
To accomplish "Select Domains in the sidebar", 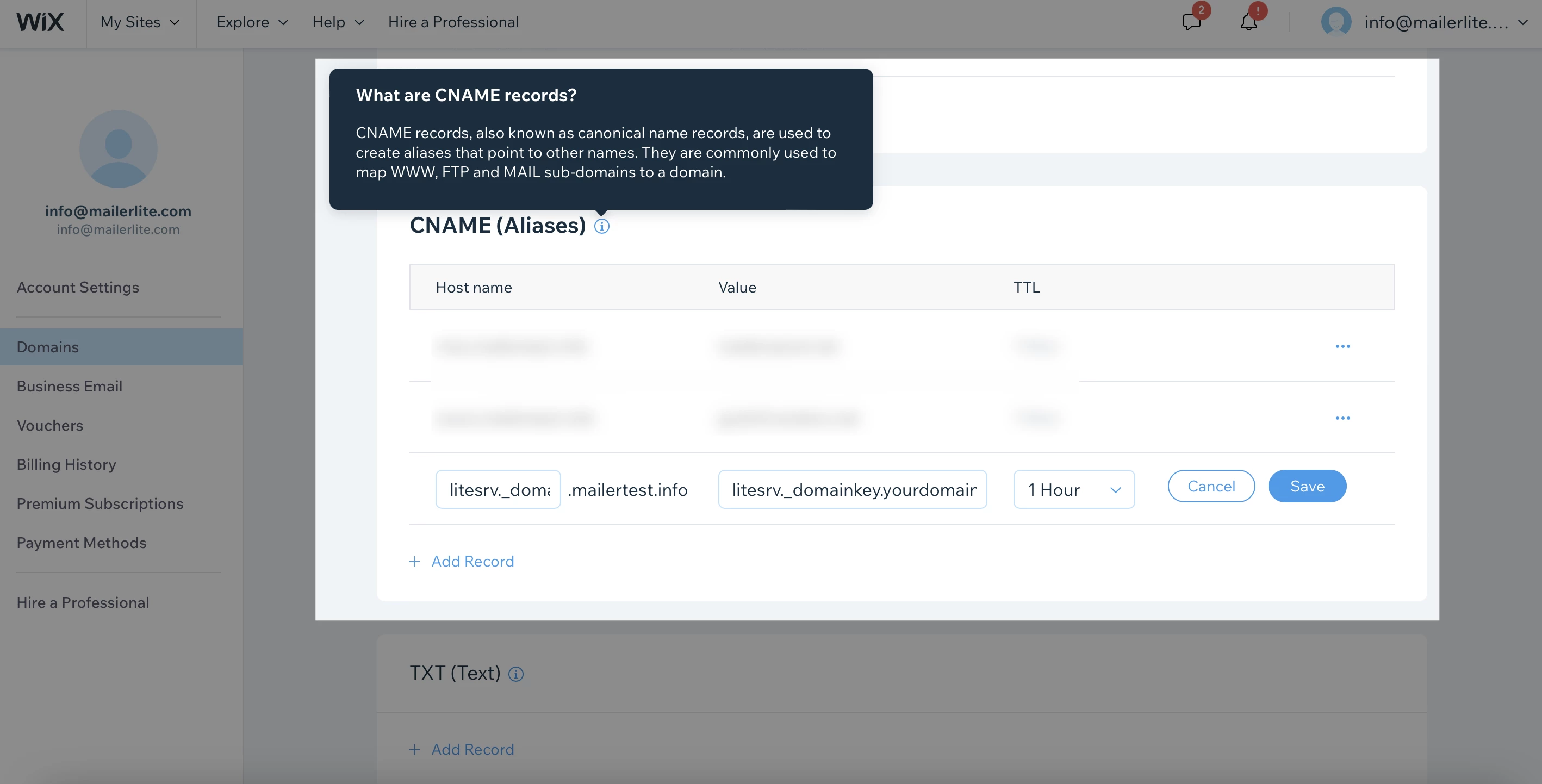I will (48, 347).
